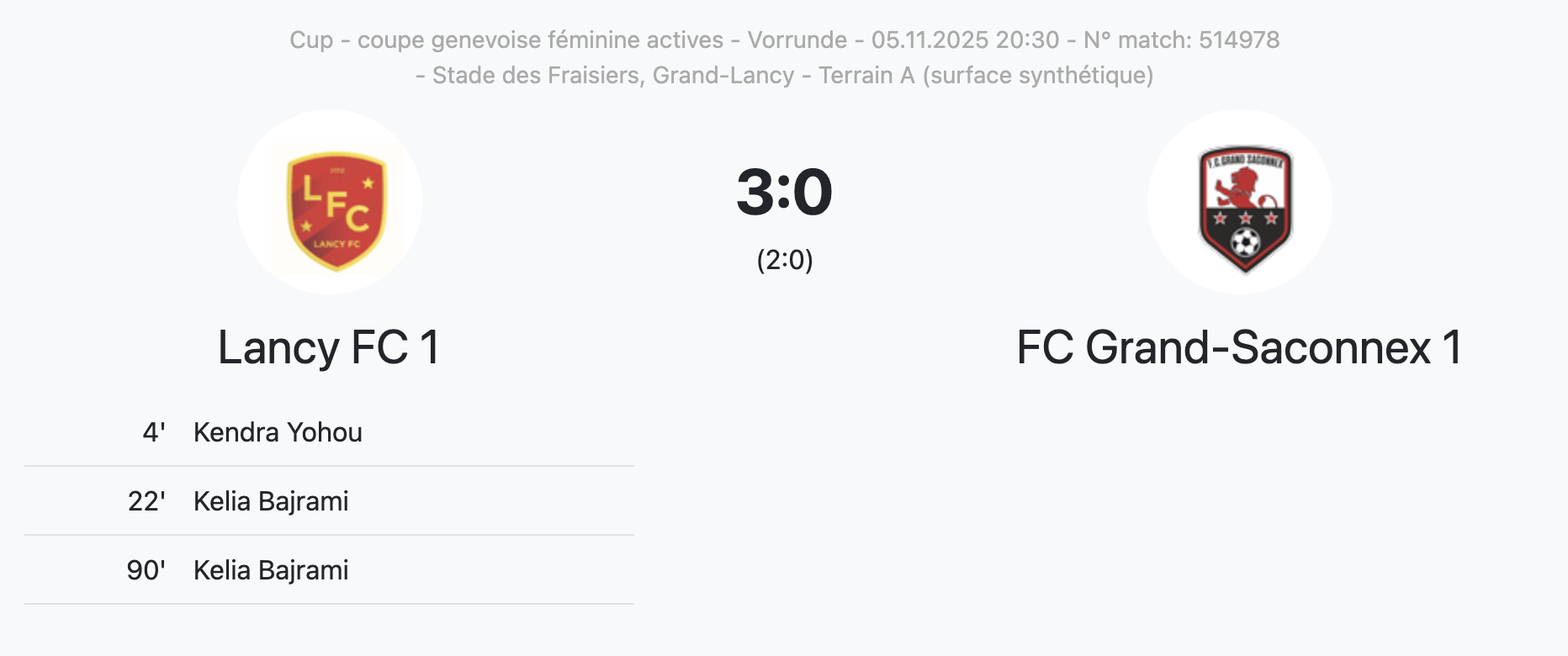
Task: Select Kelia Bajrami's 22nd-minute goal name
Action: coord(271,501)
